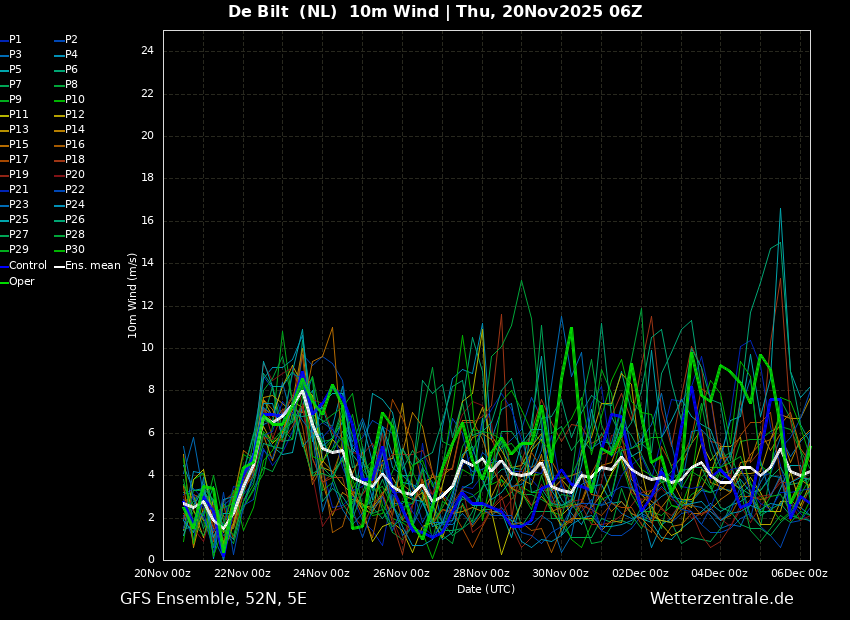
Task: Click the Date (UTC) axis title
Action: 486,589
